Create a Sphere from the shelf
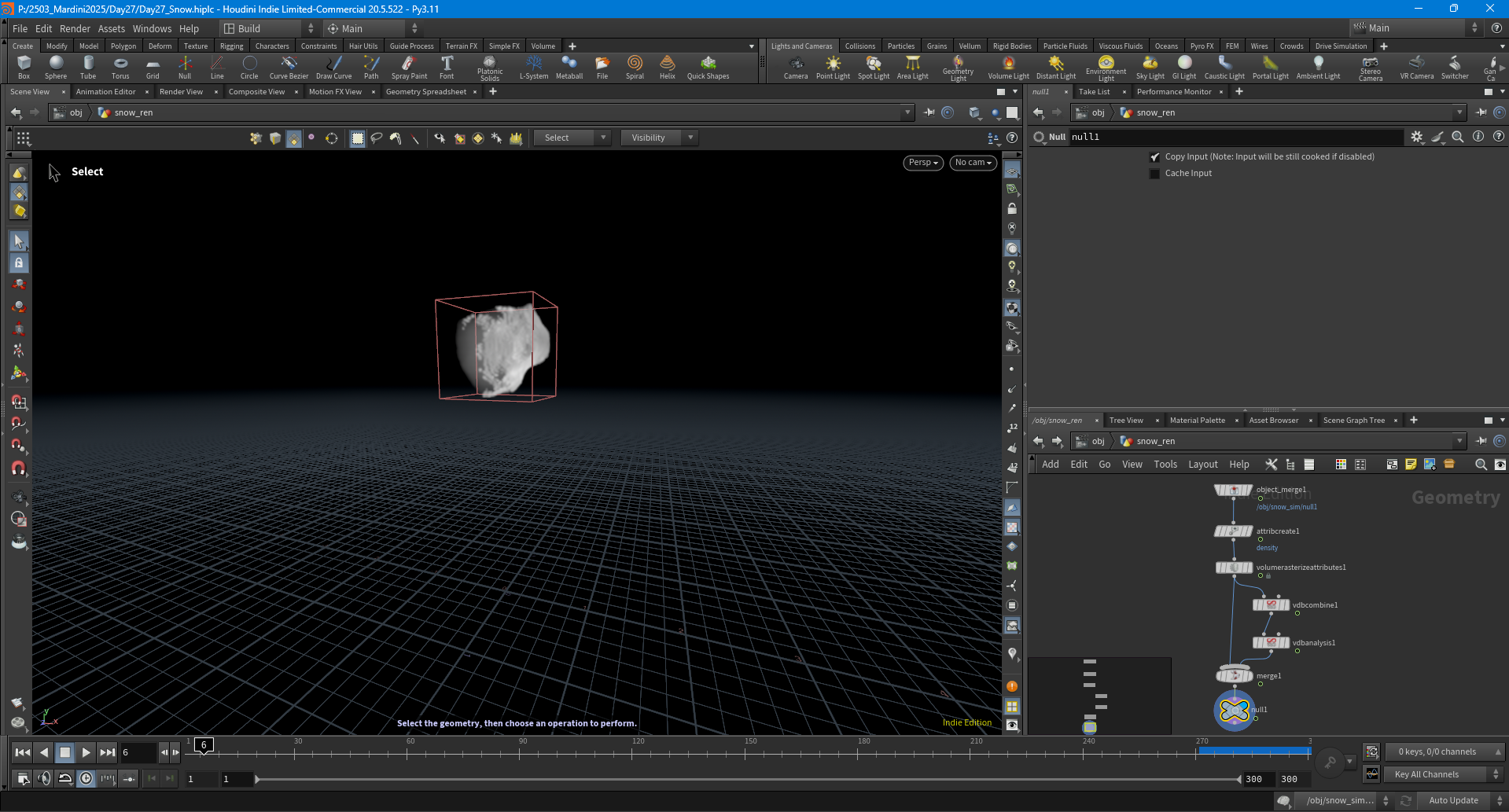The width and height of the screenshot is (1509, 812). (56, 68)
